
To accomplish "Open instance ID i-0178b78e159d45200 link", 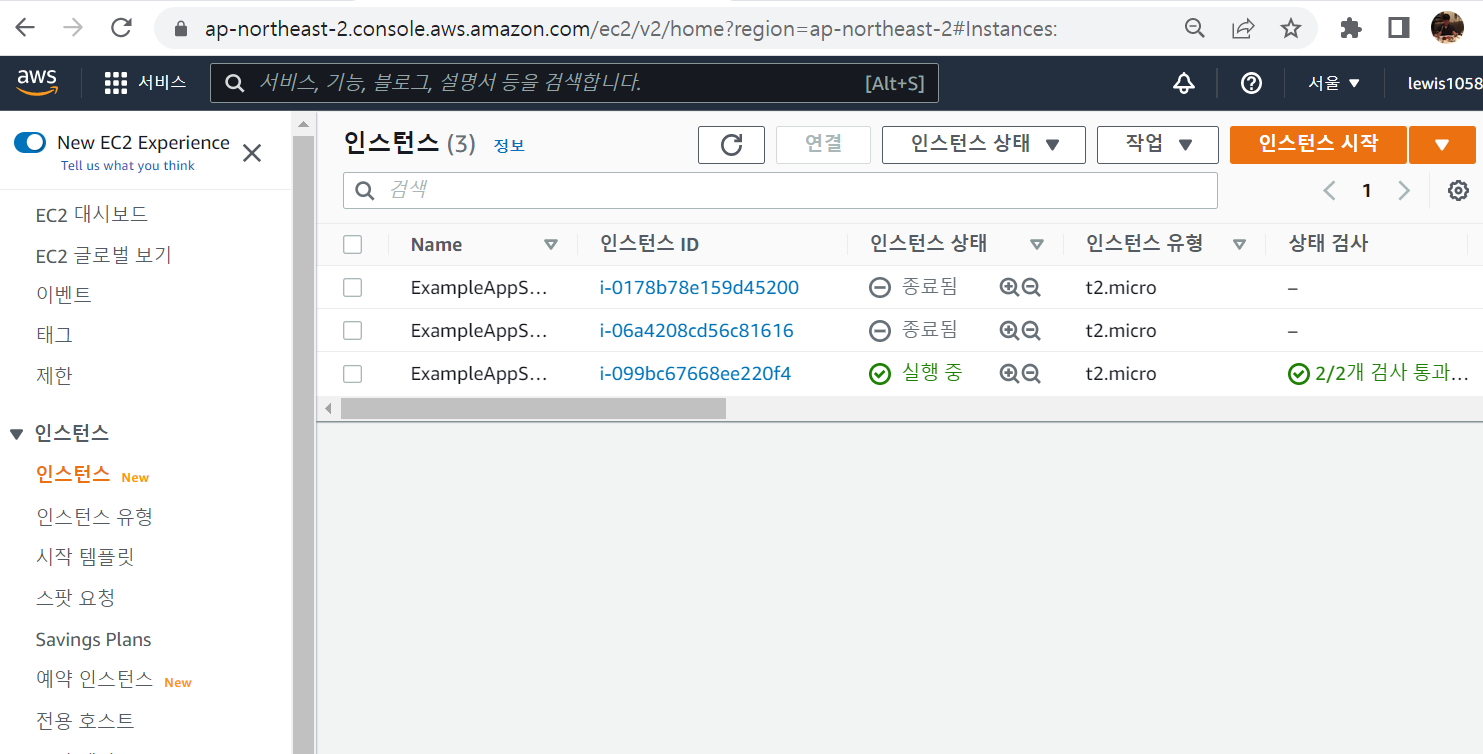I will (x=699, y=288).
